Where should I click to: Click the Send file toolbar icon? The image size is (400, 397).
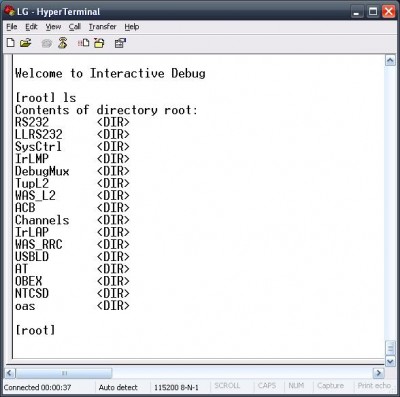(83, 43)
